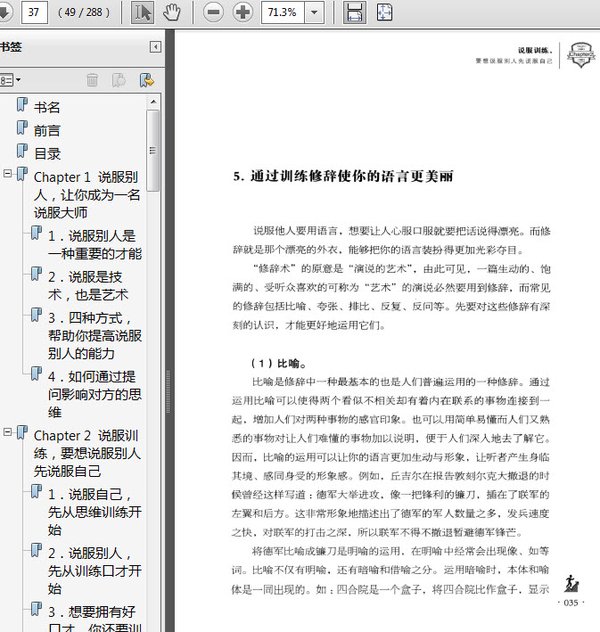Open the 书名 bookmark
Screen dimensions: 600x632
point(47,107)
